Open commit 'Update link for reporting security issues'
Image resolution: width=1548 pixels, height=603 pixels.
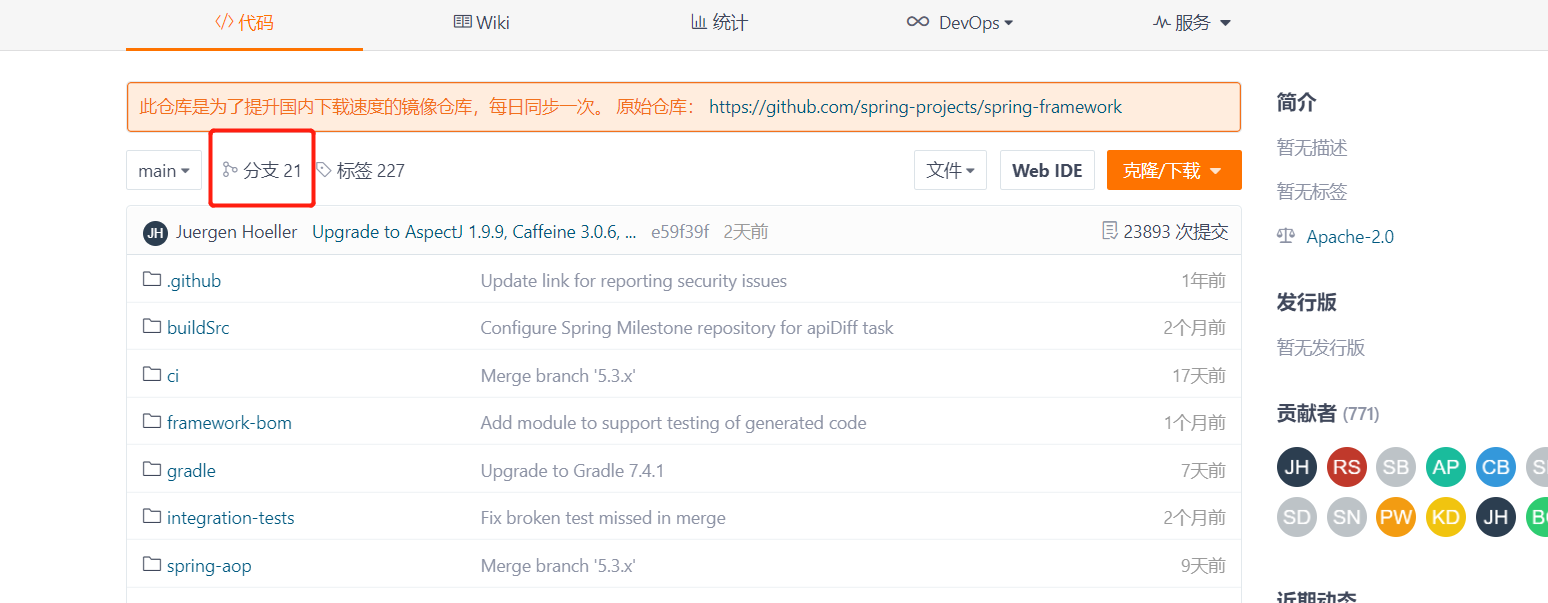(634, 281)
